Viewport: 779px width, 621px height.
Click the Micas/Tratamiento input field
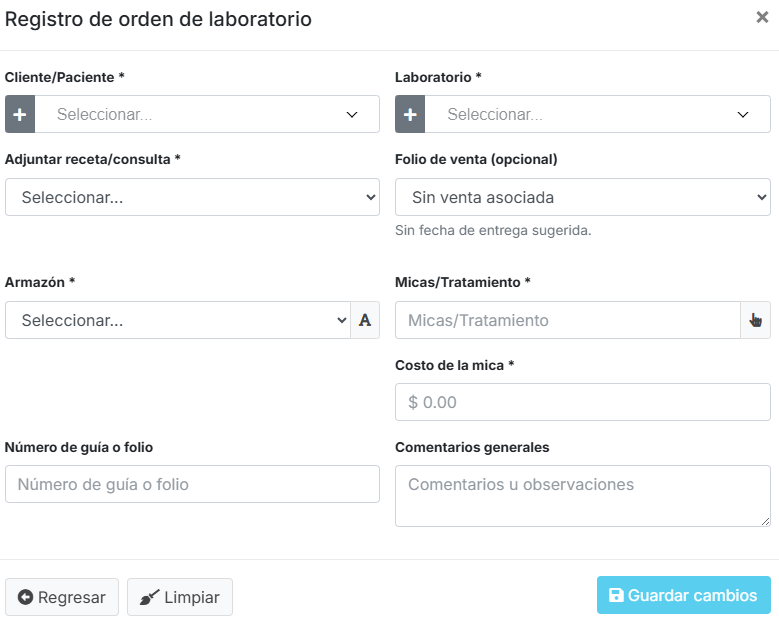point(567,321)
